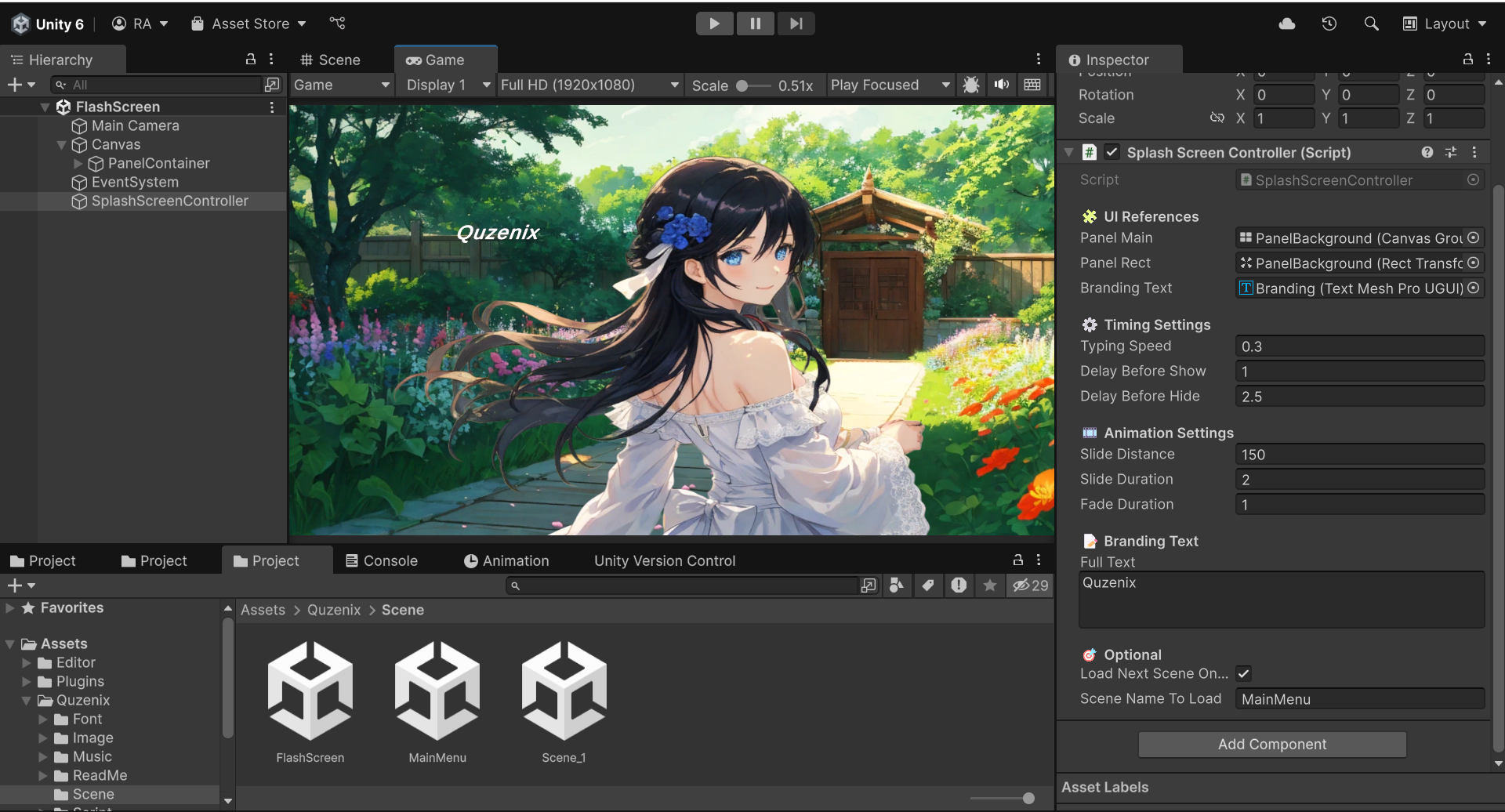Collapse the FlashScreen scene
The image size is (1505, 812).
45,107
